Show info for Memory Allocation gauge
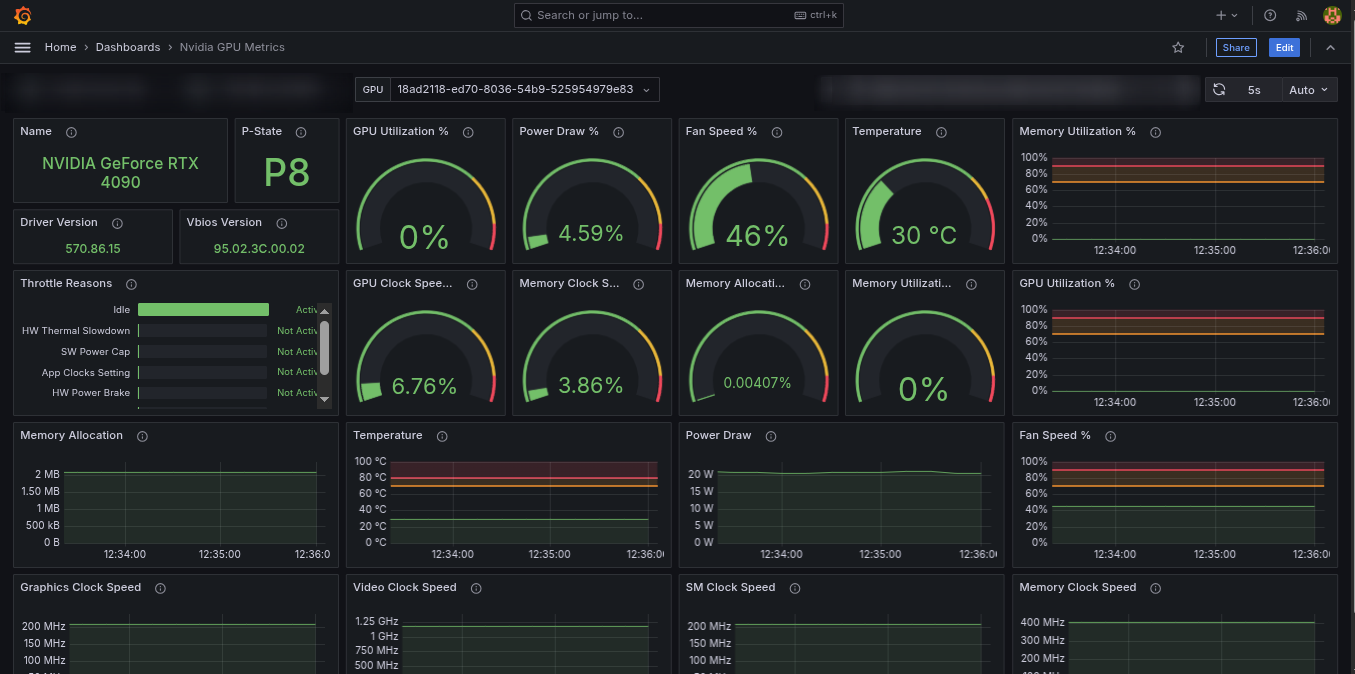The height and width of the screenshot is (674, 1355). (805, 284)
